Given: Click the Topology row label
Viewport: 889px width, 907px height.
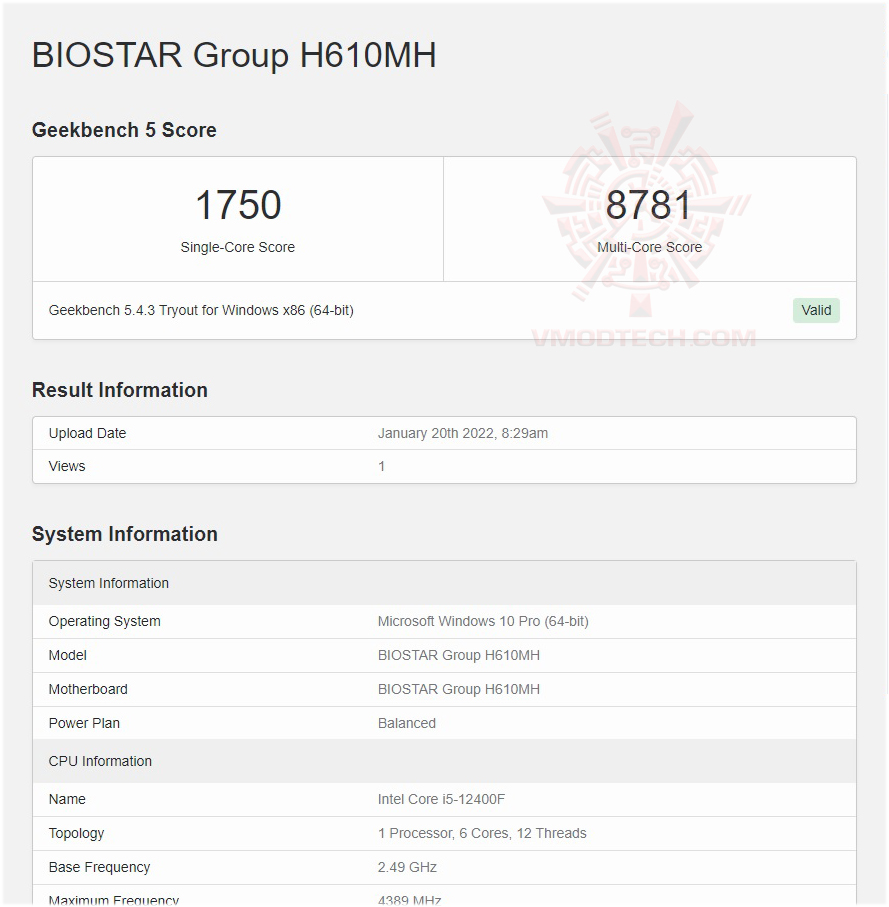Looking at the screenshot, I should [x=76, y=834].
